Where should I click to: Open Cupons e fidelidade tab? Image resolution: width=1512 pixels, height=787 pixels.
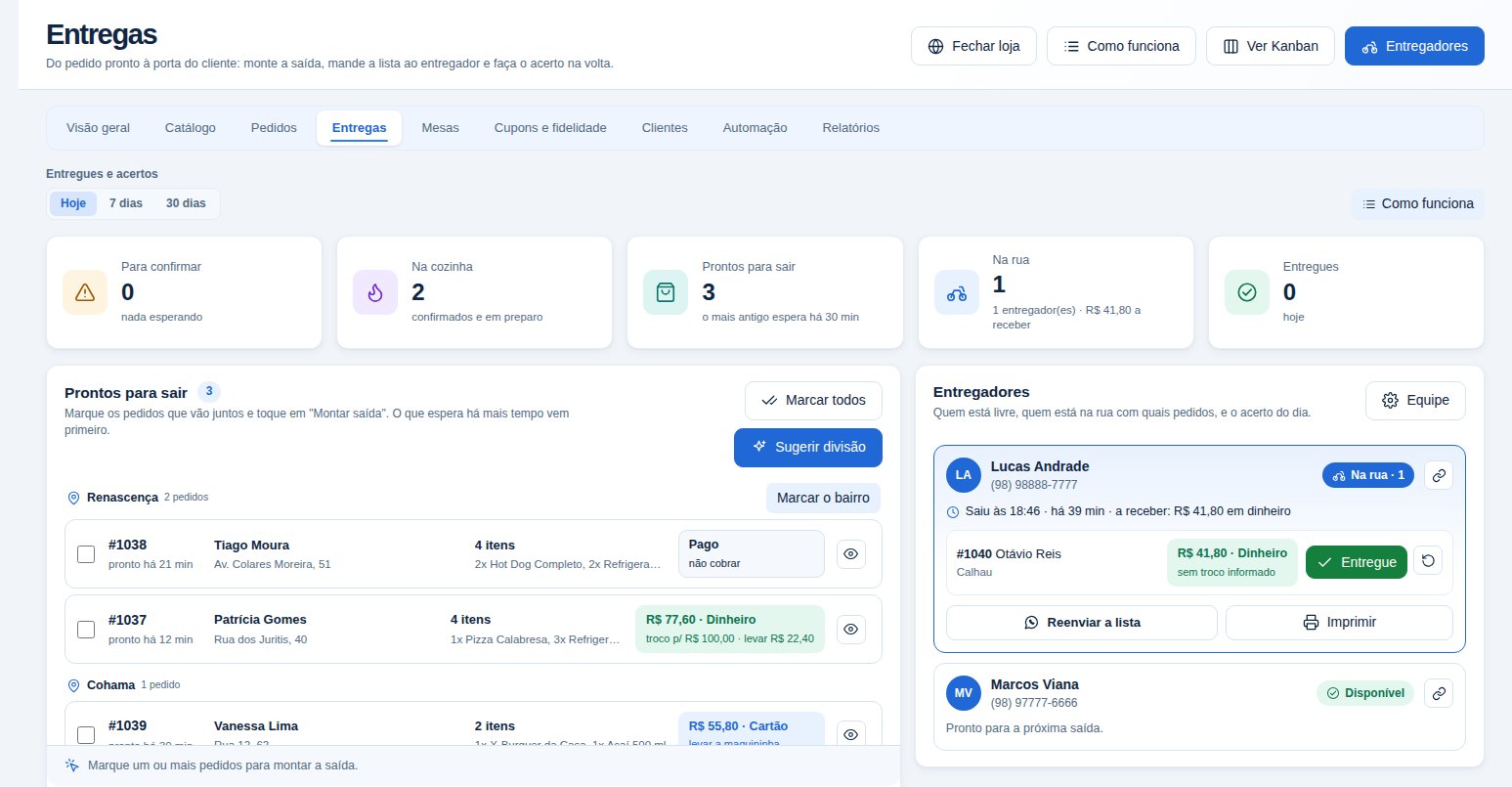click(x=550, y=128)
